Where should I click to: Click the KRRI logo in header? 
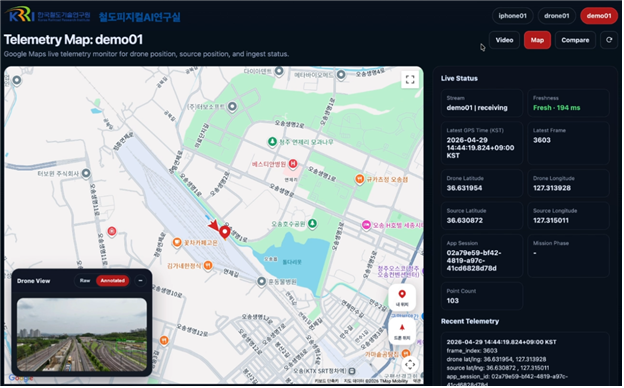click(21, 15)
